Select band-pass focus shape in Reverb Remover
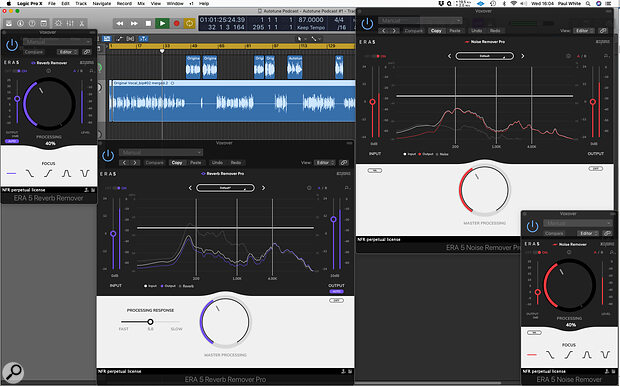Image resolution: width=620 pixels, height=386 pixels. point(66,173)
